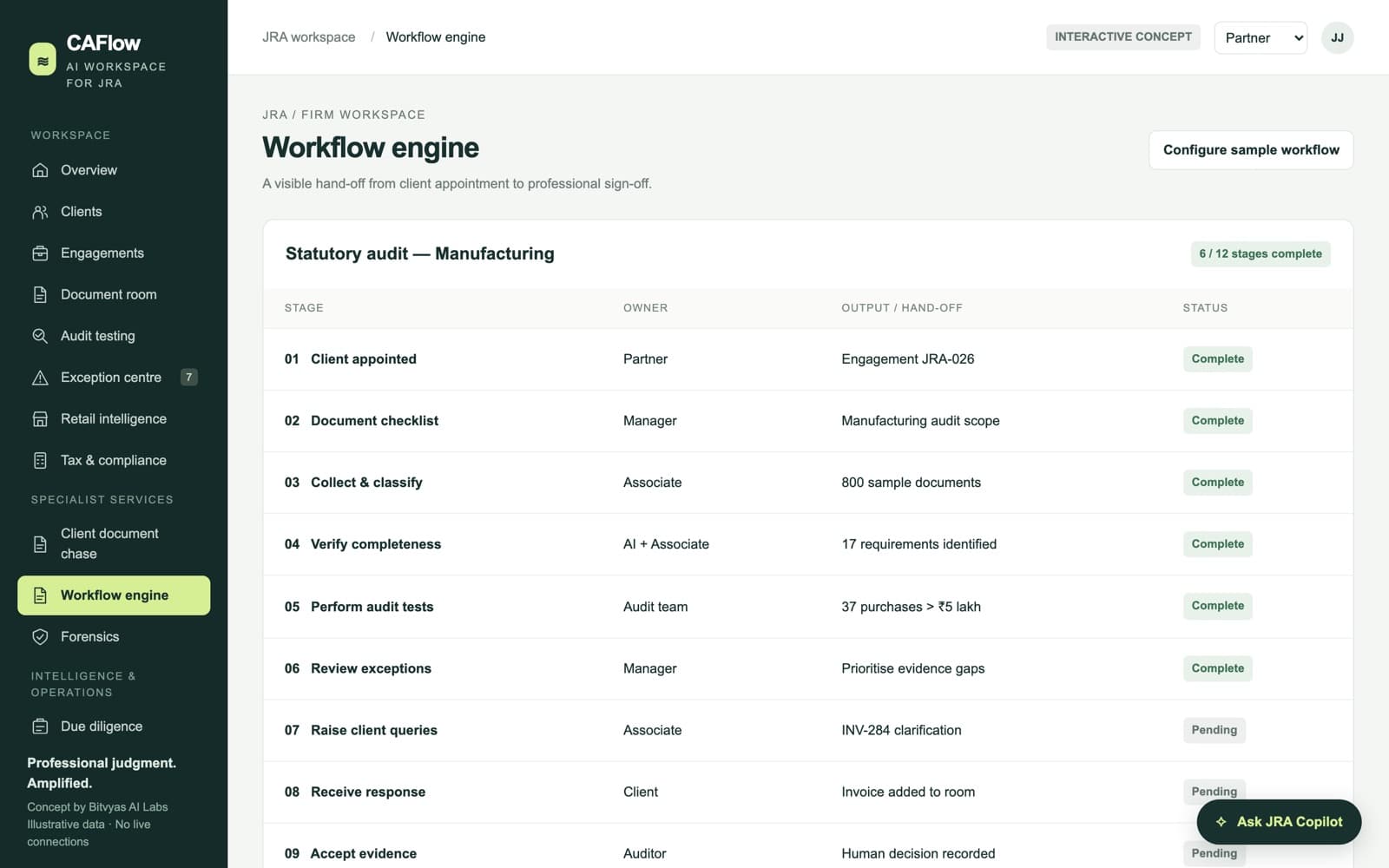Select the Client appointed stage name
Viewport: 1389px width, 868px height.
(x=364, y=359)
